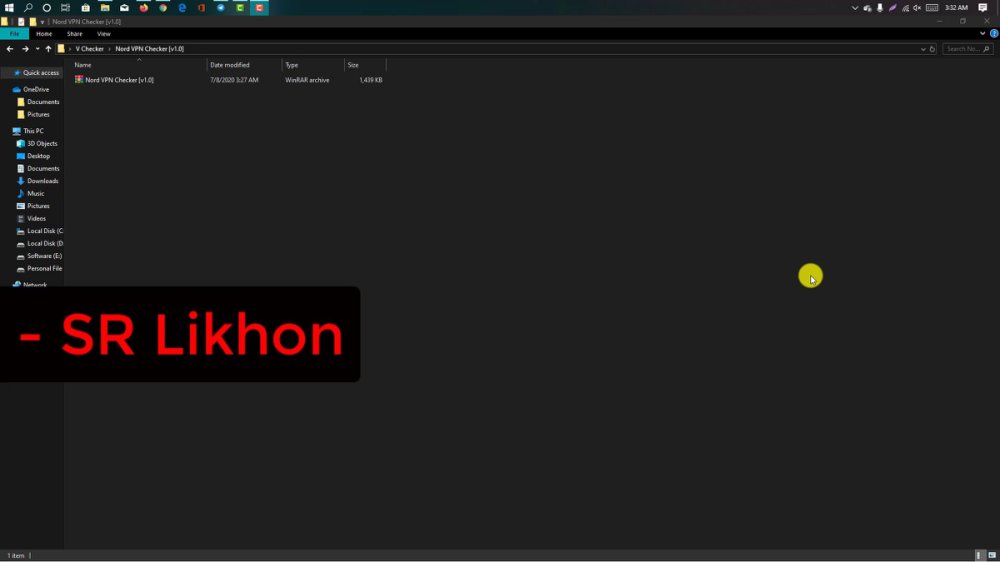Go up one folder level
1000x562 pixels.
pos(48,48)
